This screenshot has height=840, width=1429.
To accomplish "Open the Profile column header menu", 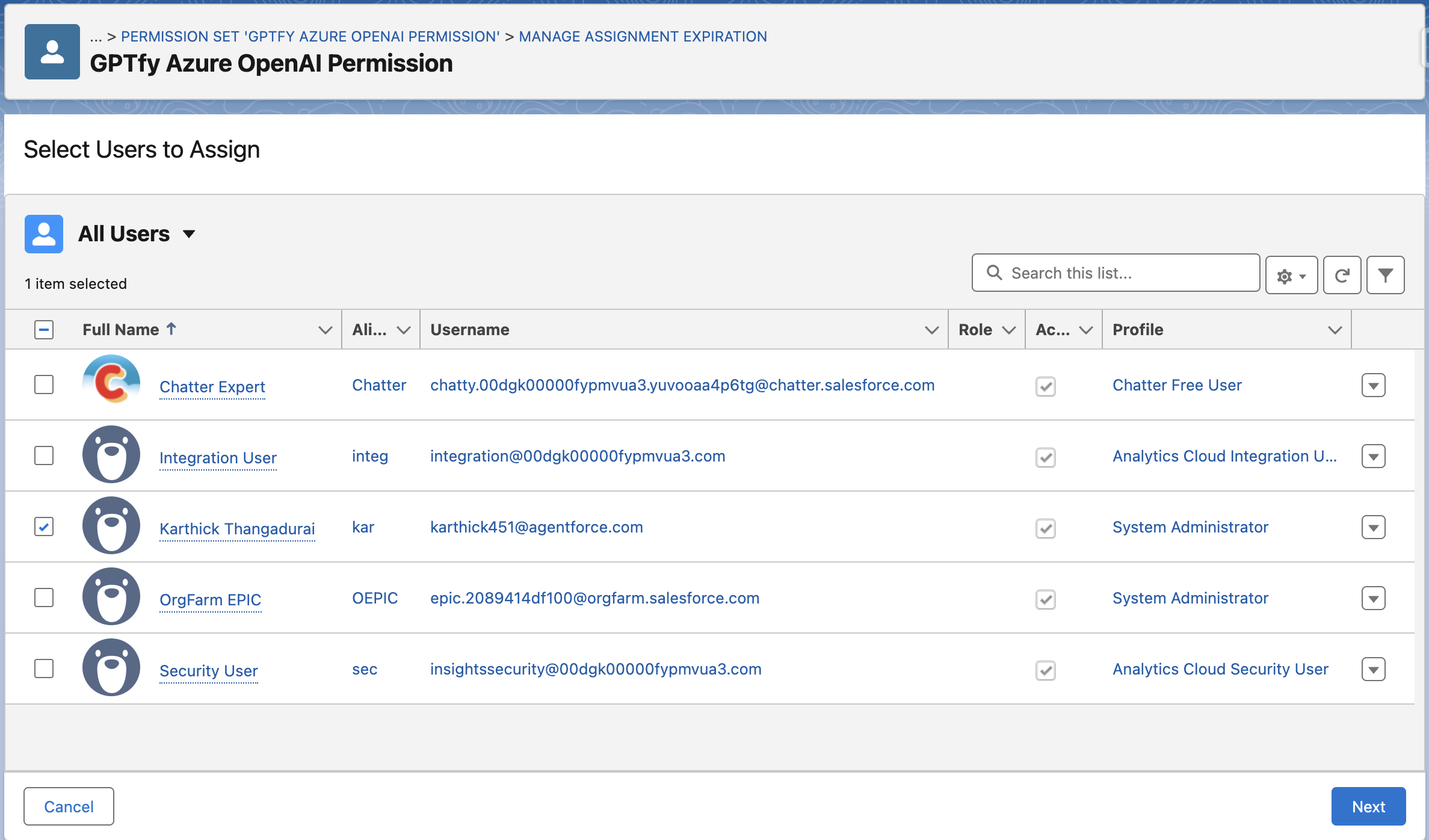I will point(1335,330).
